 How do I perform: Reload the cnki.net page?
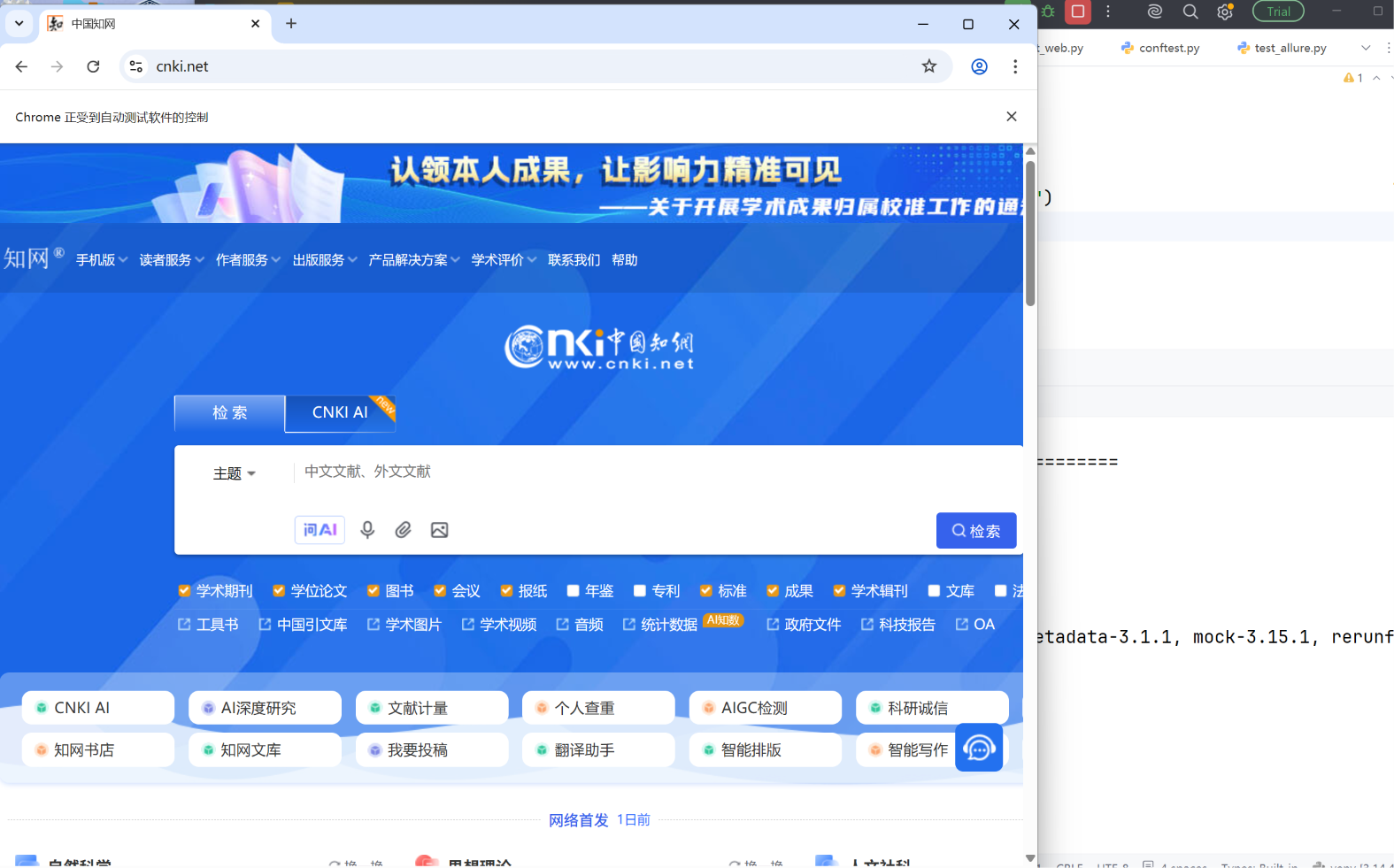(93, 66)
